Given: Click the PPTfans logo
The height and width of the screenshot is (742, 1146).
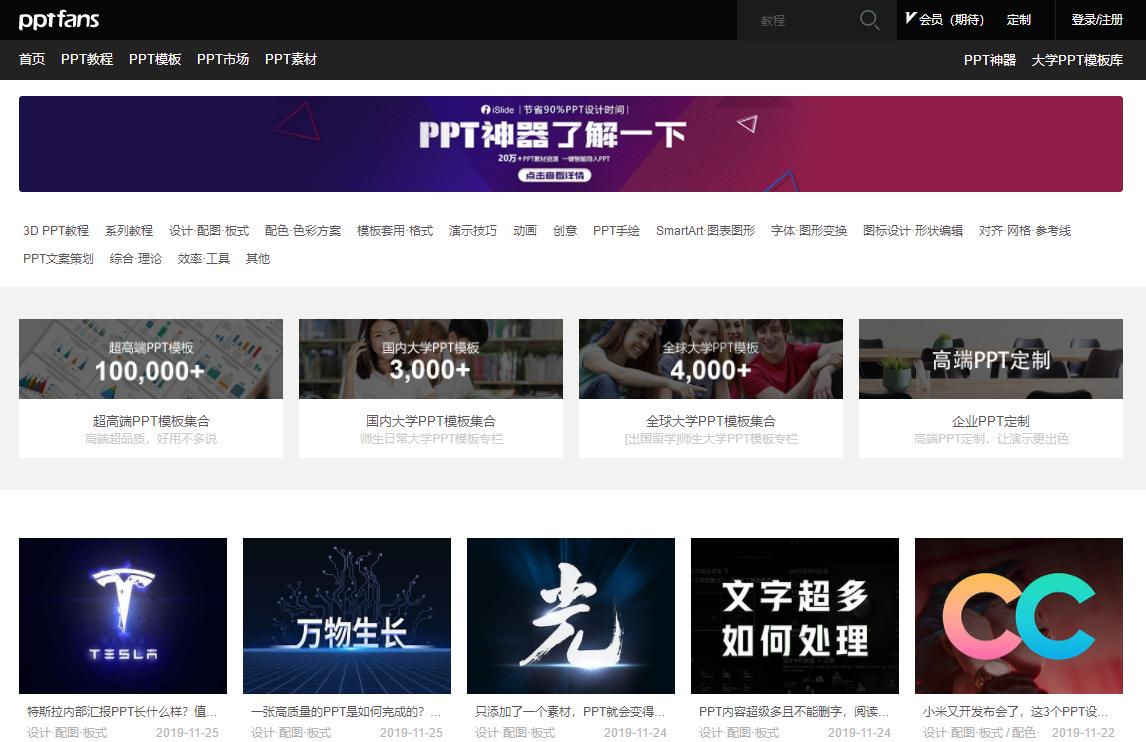Looking at the screenshot, I should (58, 19).
